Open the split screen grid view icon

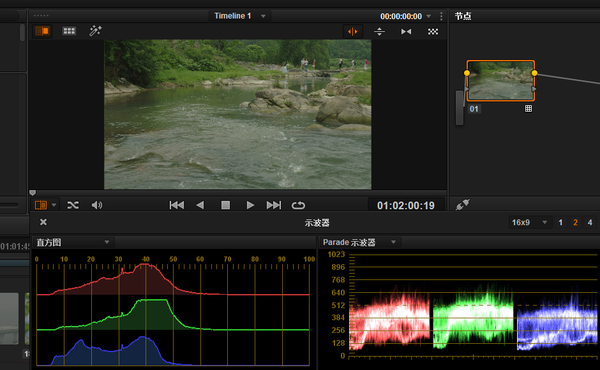[x=69, y=31]
